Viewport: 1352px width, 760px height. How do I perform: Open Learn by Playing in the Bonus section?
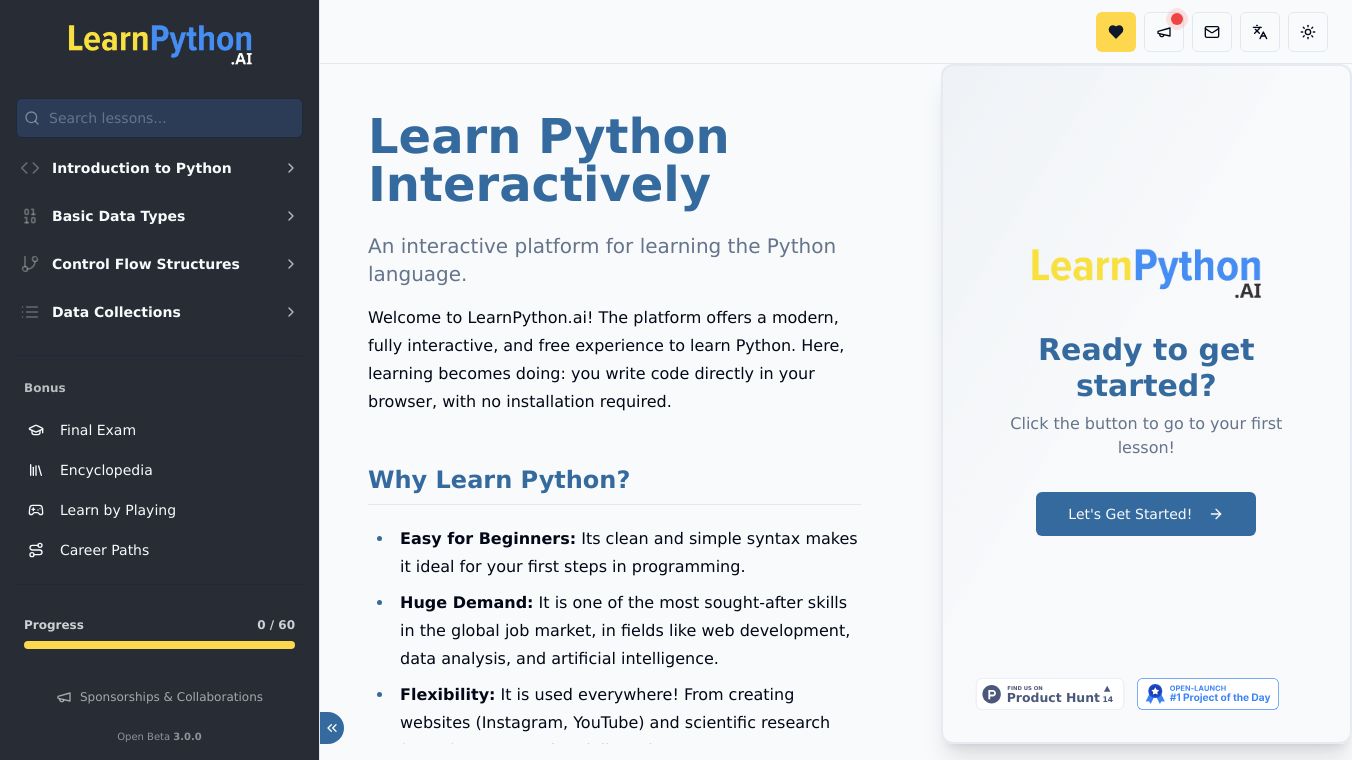tap(160, 510)
